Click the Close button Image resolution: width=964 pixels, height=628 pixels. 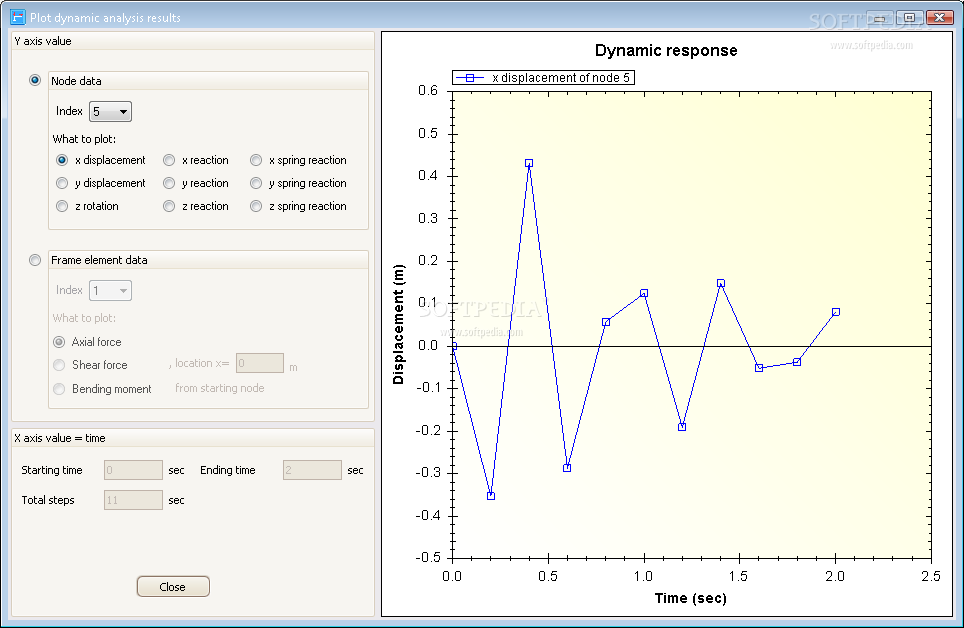tap(173, 587)
